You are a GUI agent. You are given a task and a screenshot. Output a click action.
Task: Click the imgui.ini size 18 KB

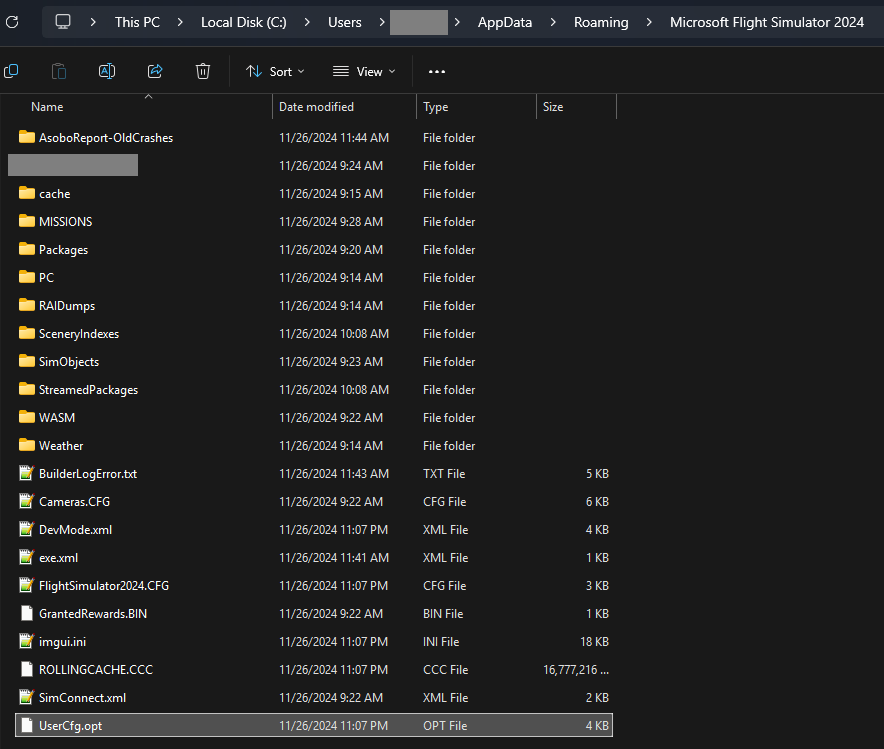click(x=594, y=641)
